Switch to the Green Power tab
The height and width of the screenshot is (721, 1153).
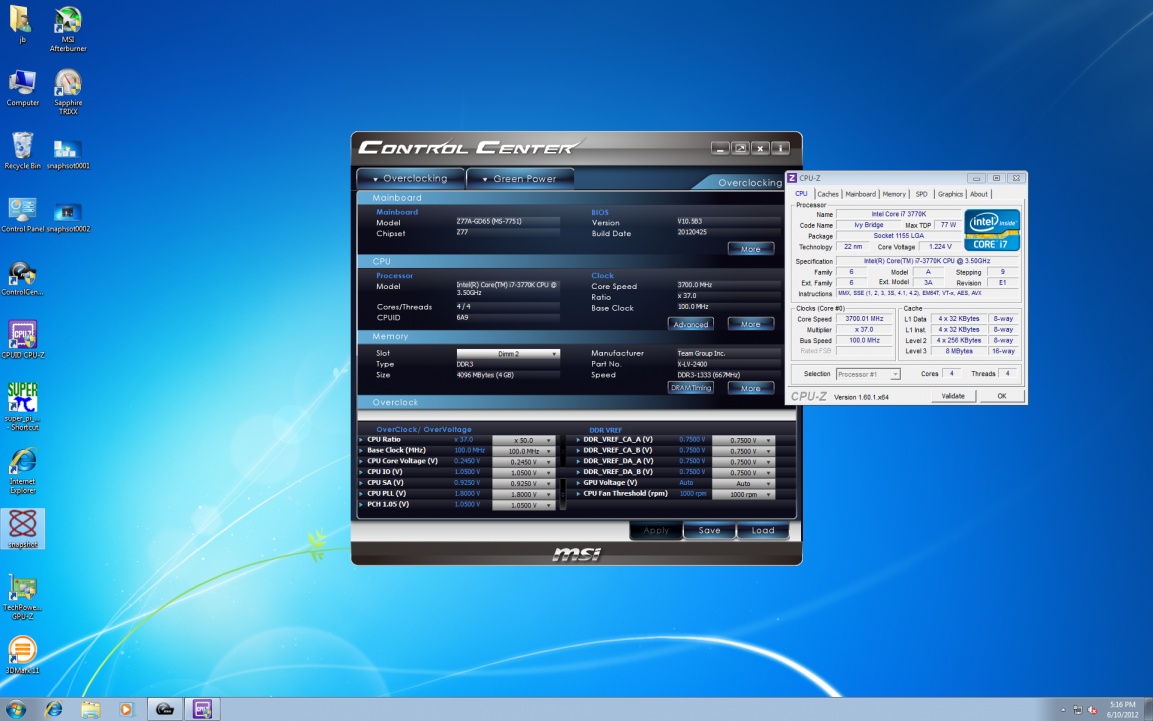point(520,179)
